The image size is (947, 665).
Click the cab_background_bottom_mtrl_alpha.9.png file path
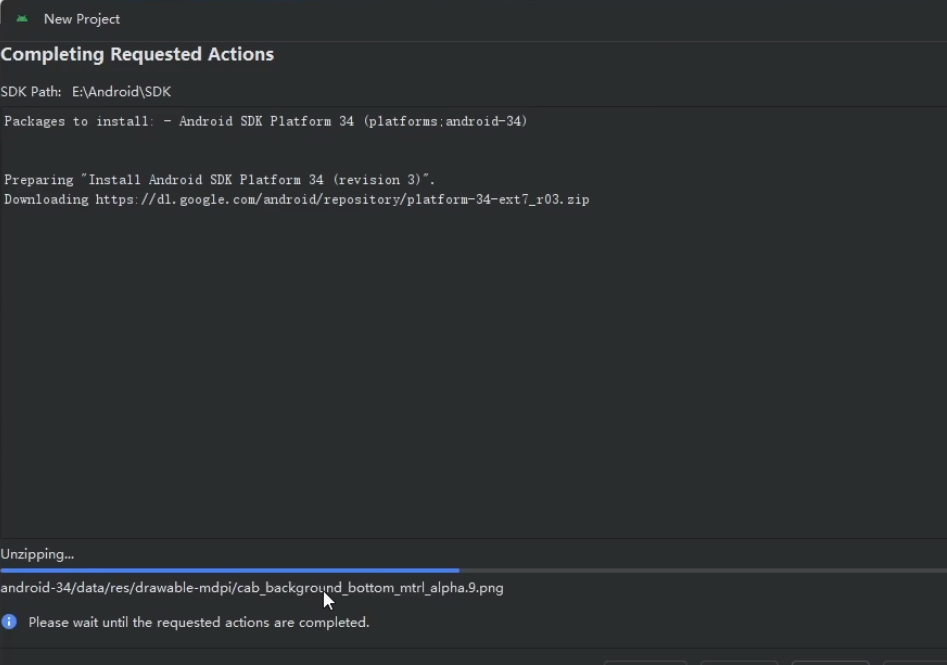pos(370,588)
